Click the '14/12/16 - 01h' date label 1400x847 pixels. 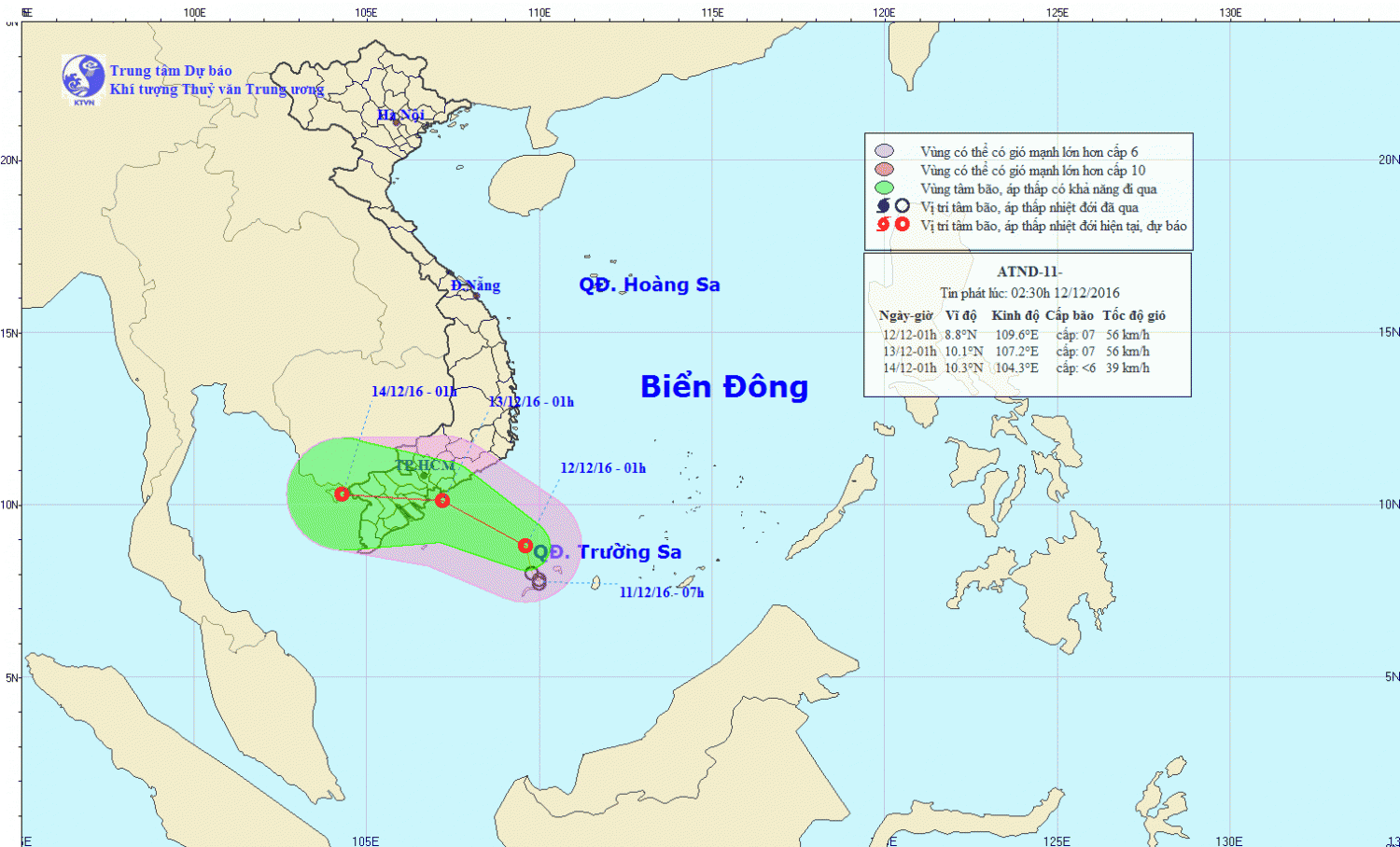point(414,392)
